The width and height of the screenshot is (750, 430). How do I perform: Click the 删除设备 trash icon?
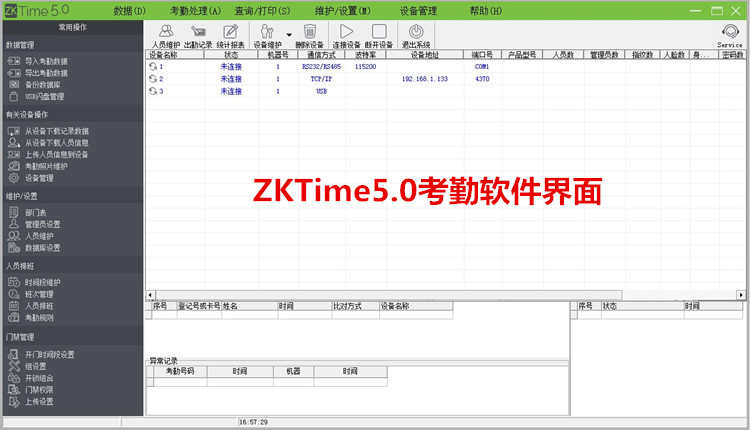(309, 36)
